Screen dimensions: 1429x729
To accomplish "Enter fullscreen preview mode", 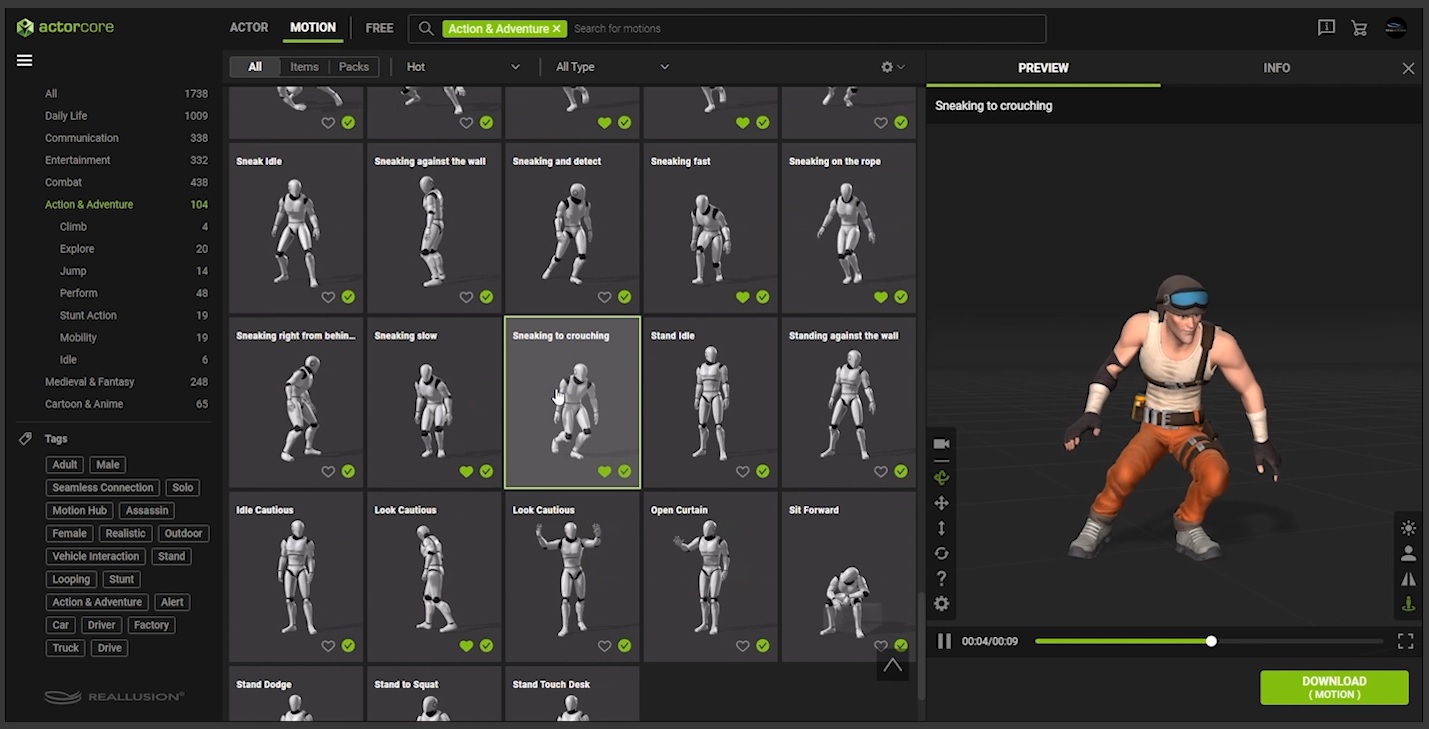I will pyautogui.click(x=1405, y=641).
